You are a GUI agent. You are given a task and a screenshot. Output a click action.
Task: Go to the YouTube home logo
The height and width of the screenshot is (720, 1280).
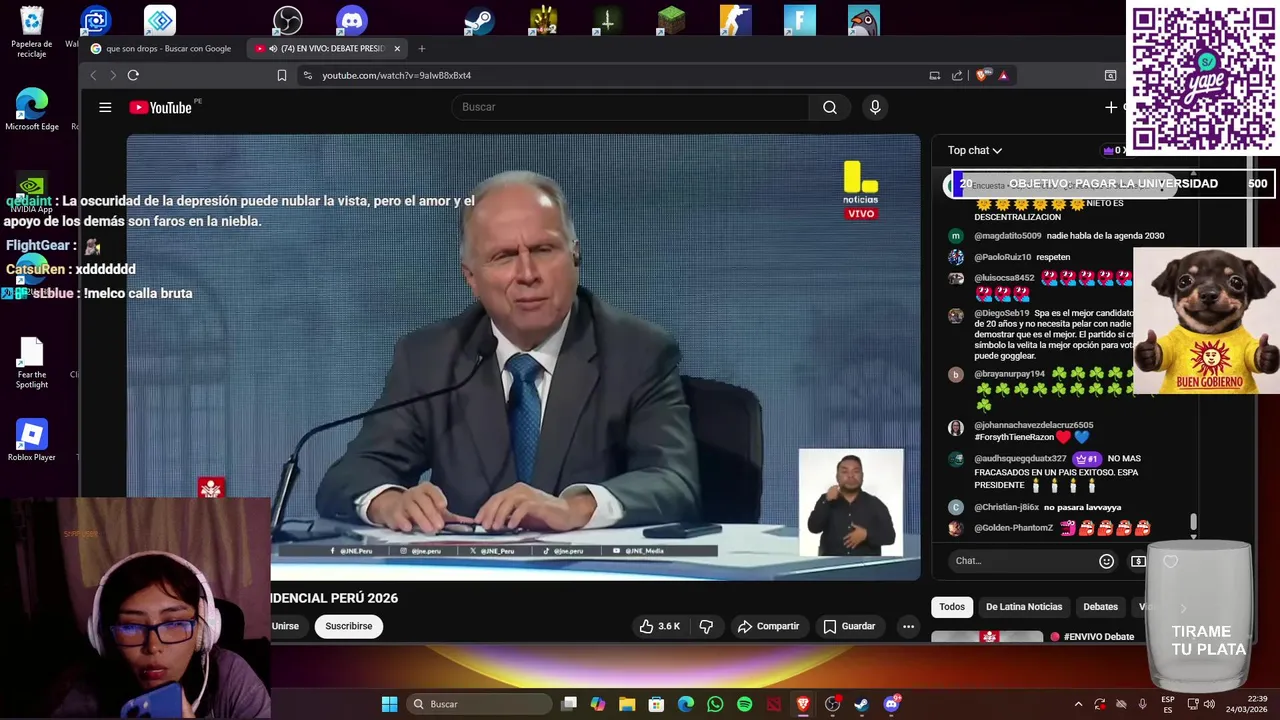(x=161, y=108)
